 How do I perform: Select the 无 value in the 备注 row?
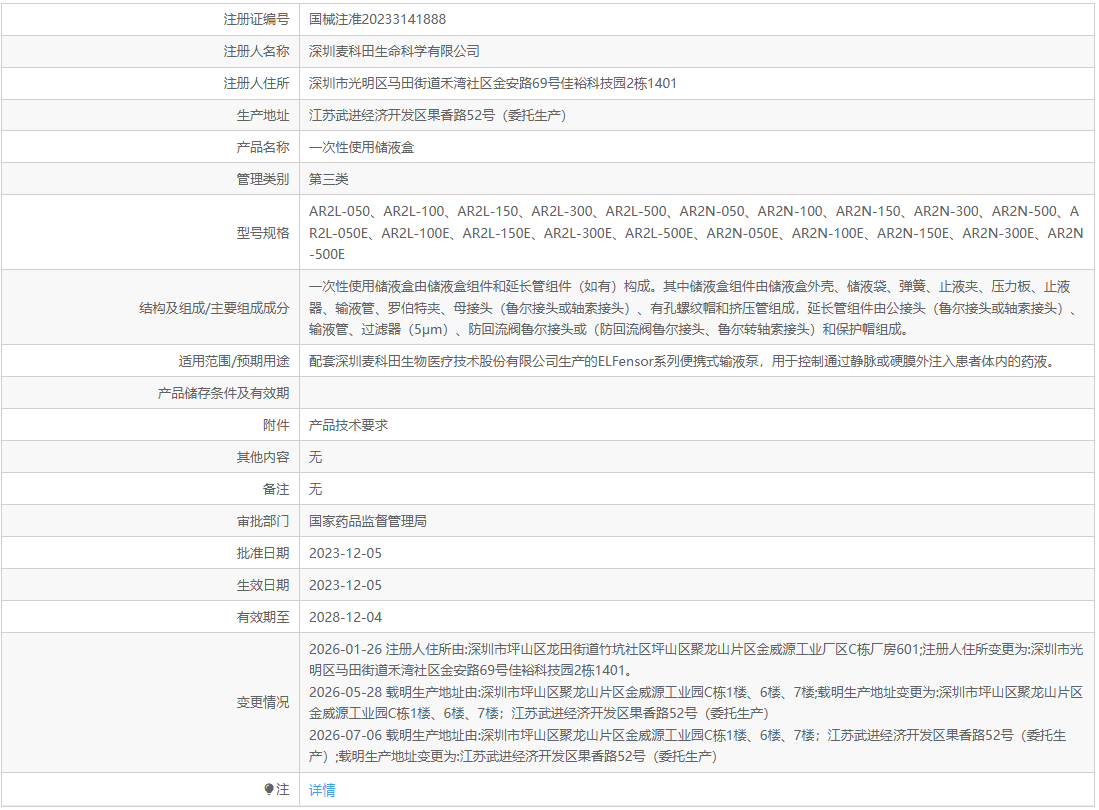tap(315, 489)
